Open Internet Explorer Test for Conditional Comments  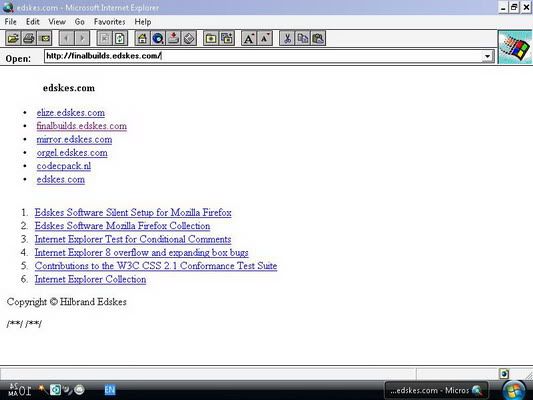pyautogui.click(x=133, y=239)
